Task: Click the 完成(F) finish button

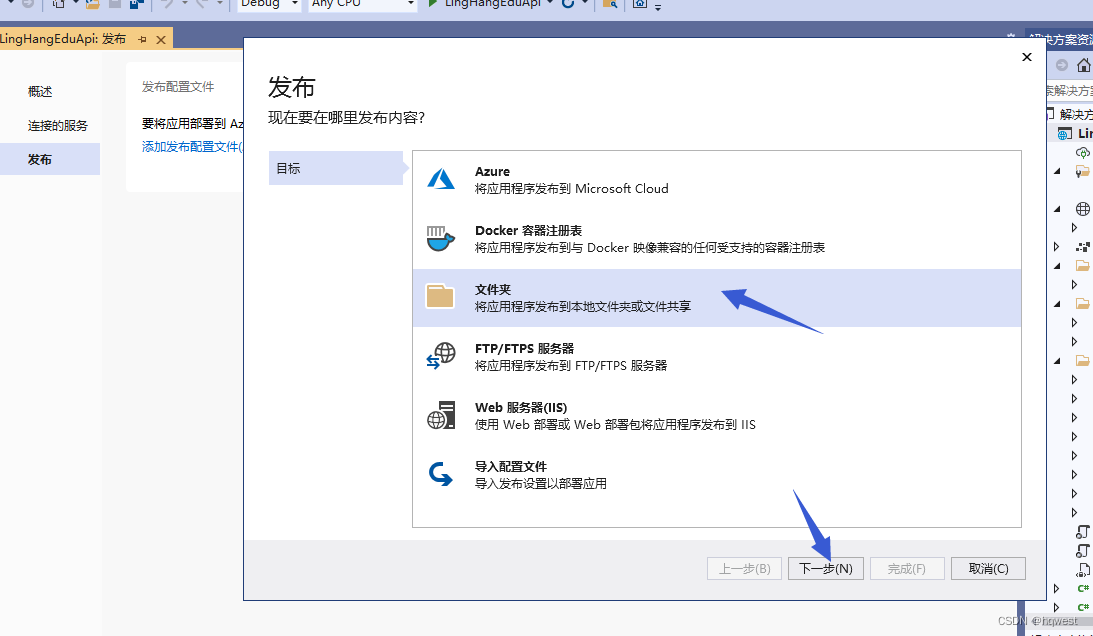Action: (x=907, y=568)
